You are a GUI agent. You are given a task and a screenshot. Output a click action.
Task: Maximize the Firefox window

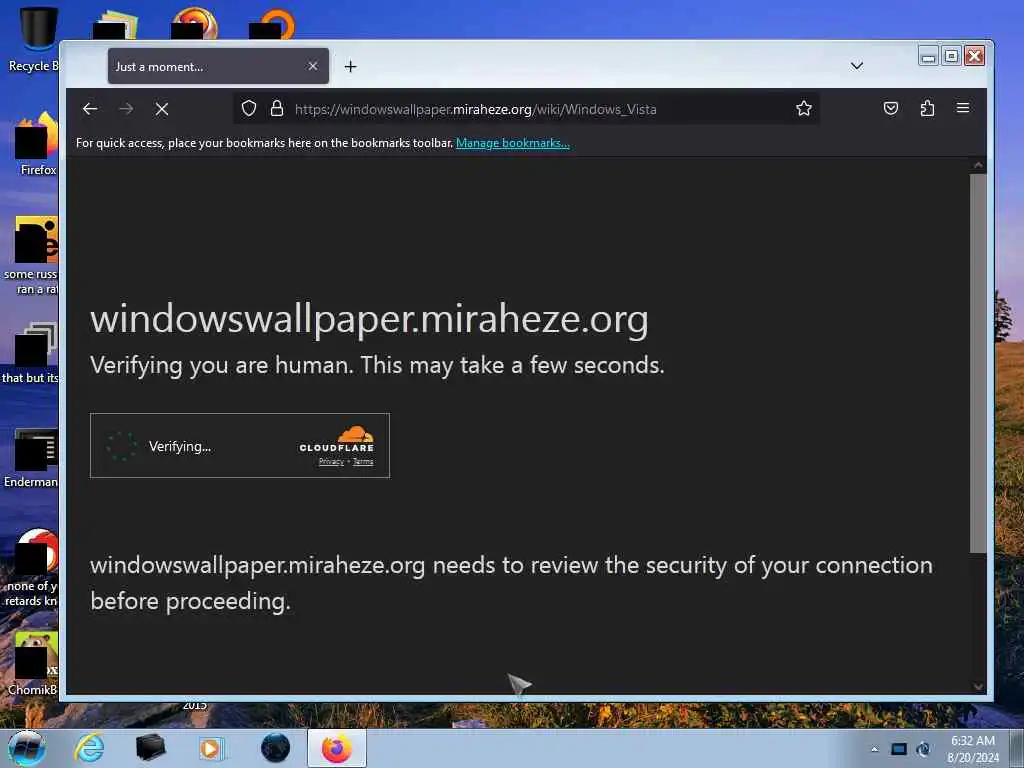(952, 56)
